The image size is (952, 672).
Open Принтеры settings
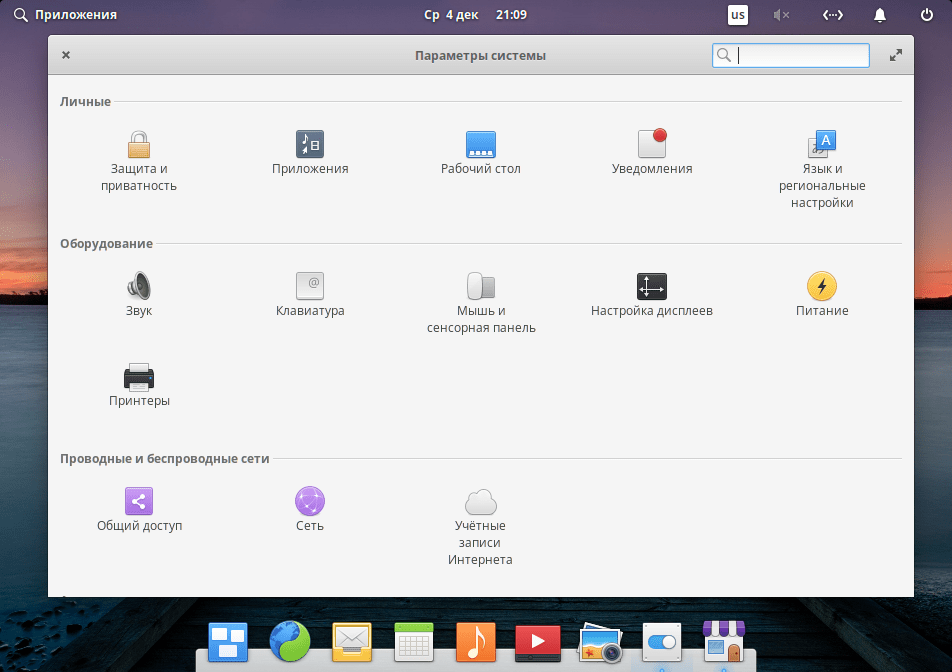(139, 378)
